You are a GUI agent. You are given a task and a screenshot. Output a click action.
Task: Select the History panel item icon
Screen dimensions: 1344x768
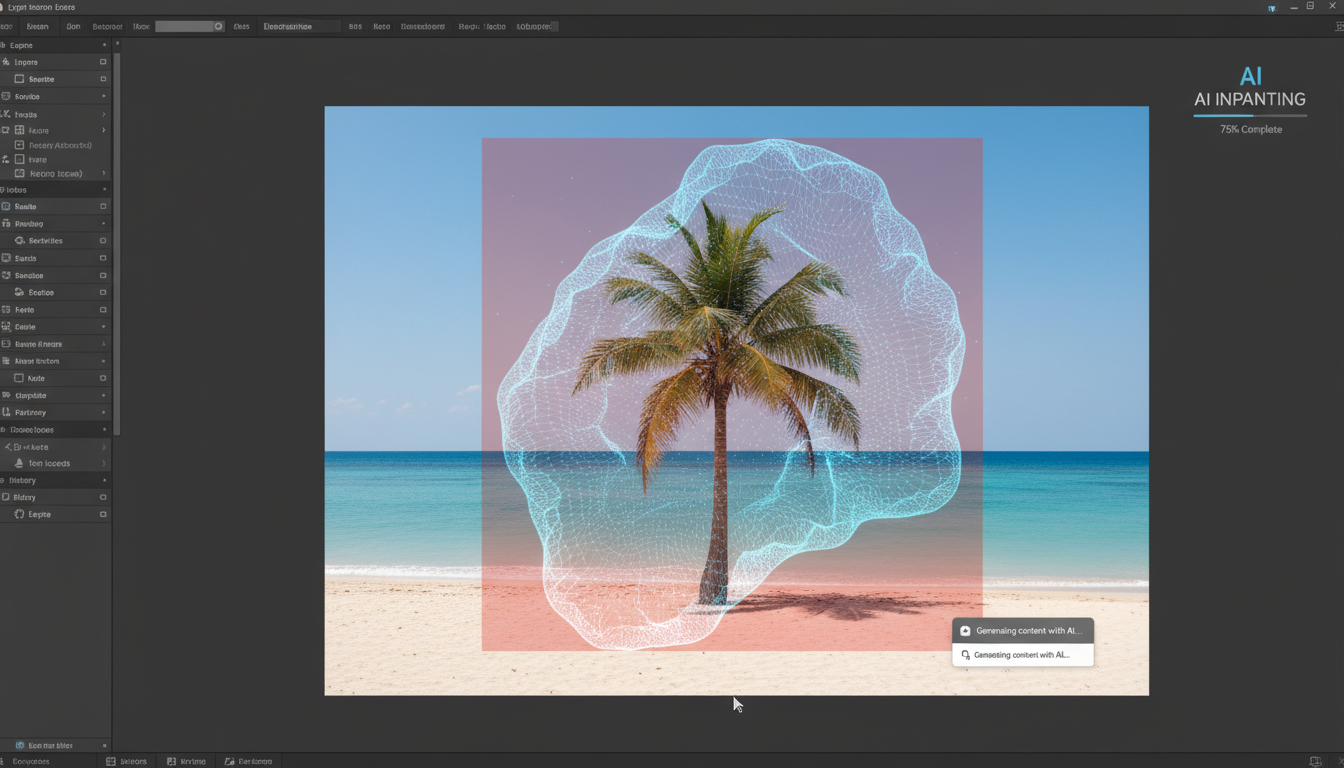6,497
